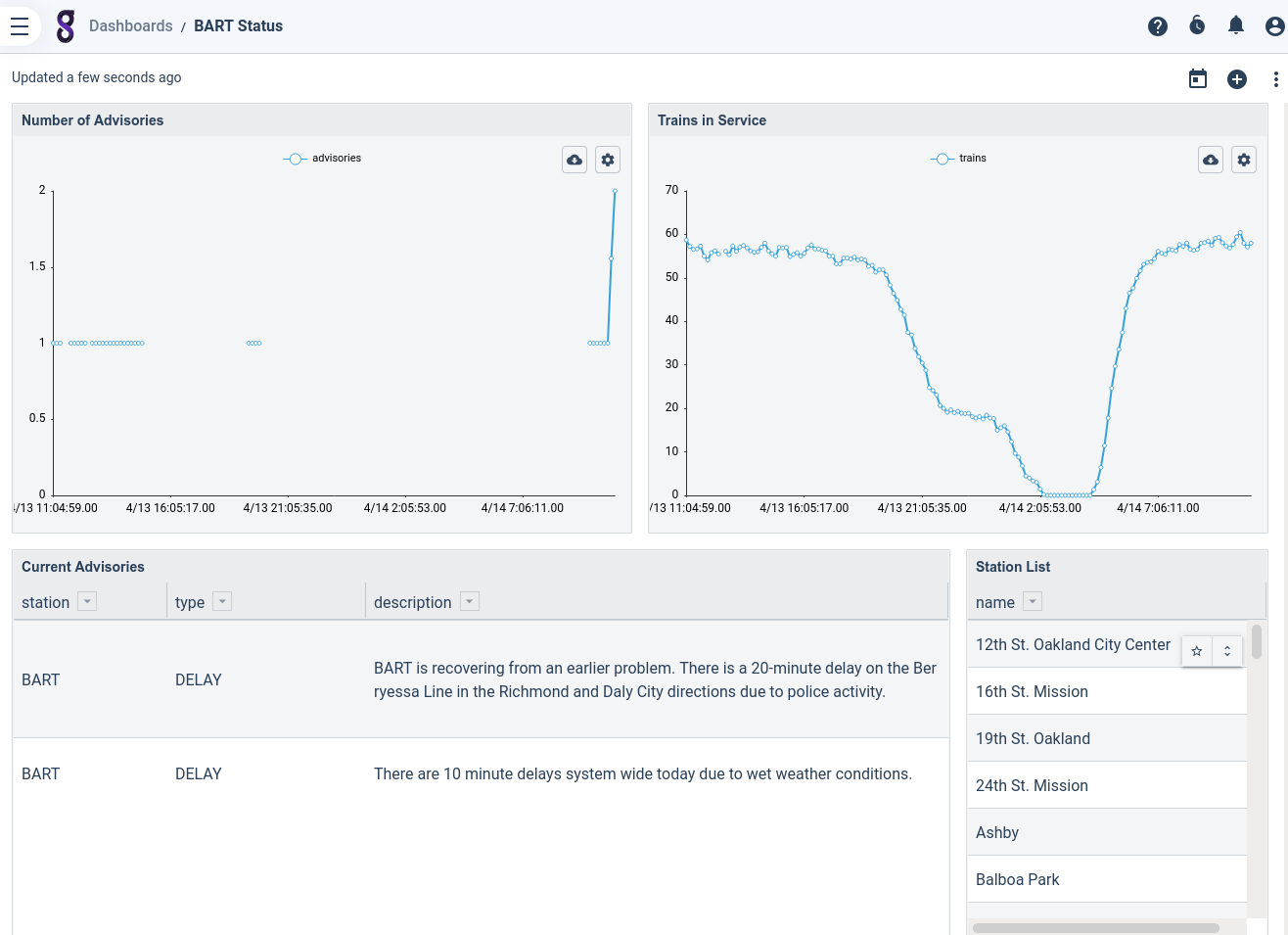Image resolution: width=1288 pixels, height=935 pixels.
Task: Click the BART Status breadcrumb title
Action: 238,26
